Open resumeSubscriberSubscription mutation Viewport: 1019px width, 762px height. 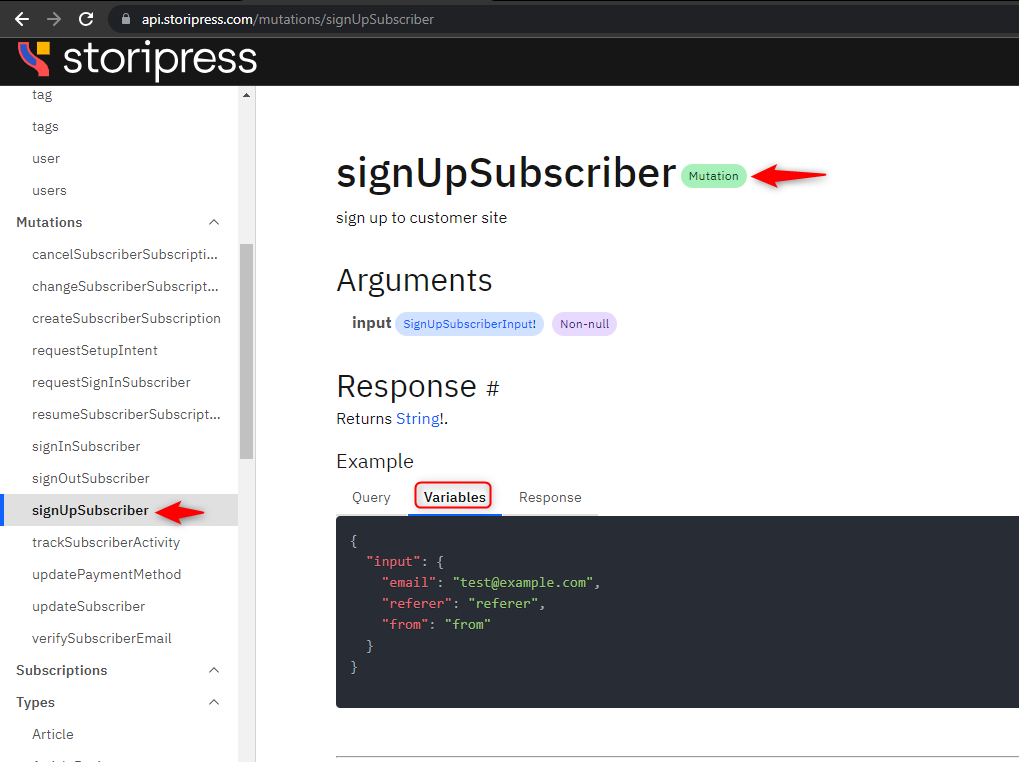[x=126, y=414]
